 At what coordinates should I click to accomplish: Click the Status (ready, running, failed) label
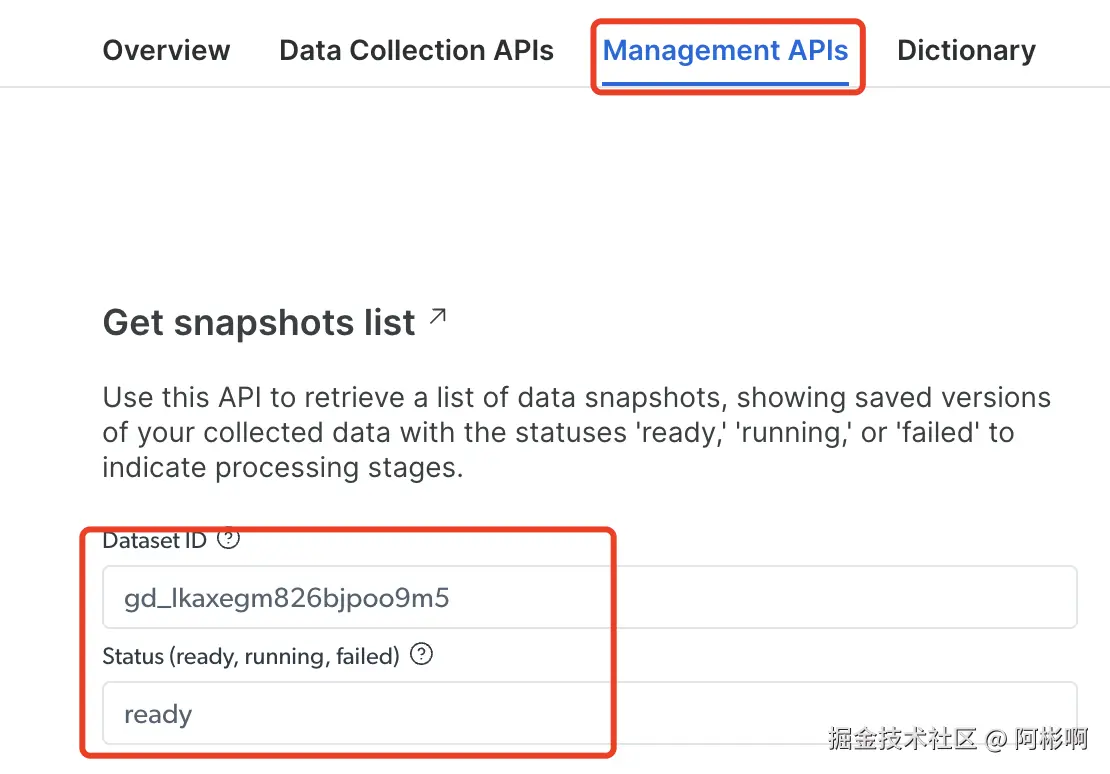click(x=251, y=656)
